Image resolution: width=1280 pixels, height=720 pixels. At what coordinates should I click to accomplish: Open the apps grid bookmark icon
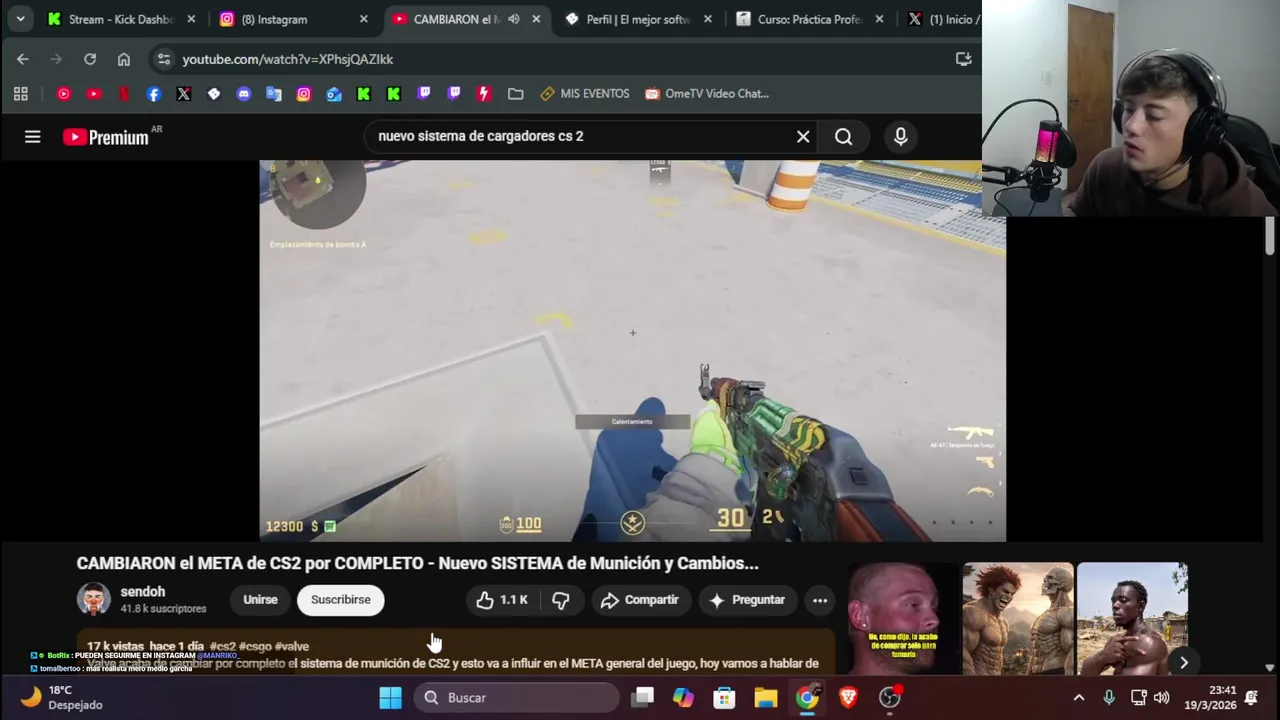coord(20,94)
